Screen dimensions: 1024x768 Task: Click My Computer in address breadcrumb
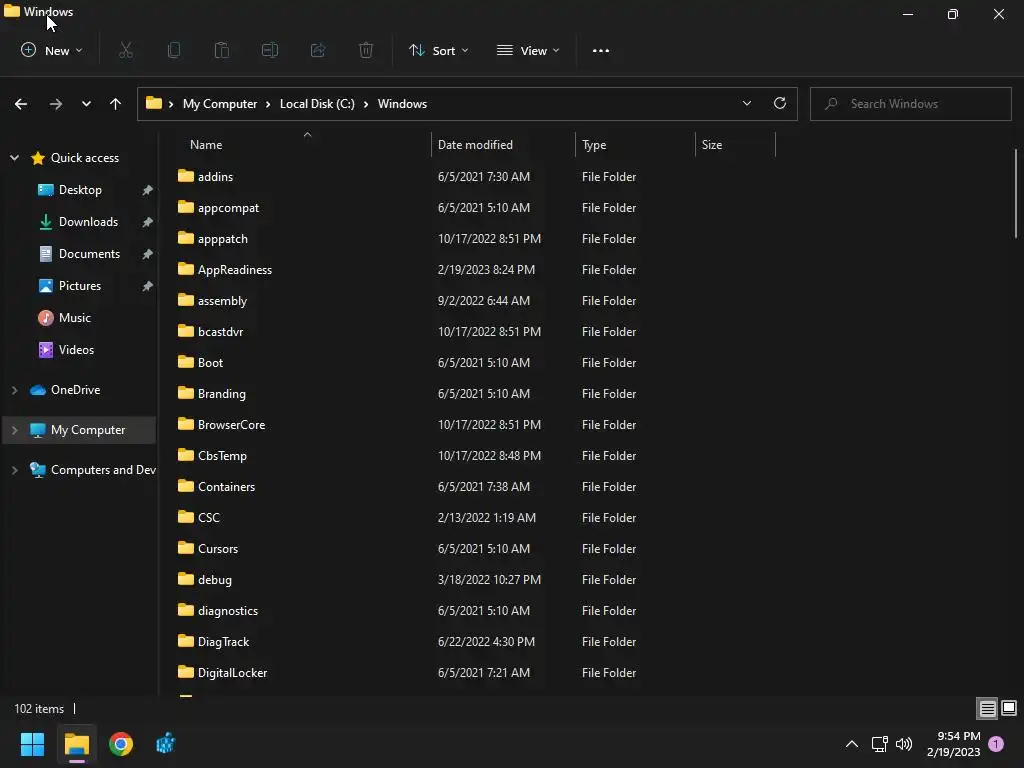click(219, 104)
